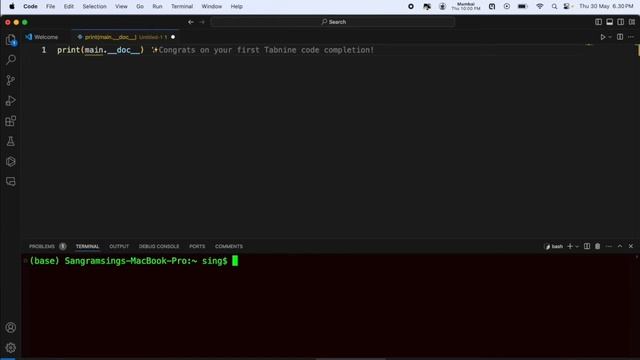Screen dimensions: 640x360
Task: Open the Tabnine hexagon icon view
Action: click(11, 162)
